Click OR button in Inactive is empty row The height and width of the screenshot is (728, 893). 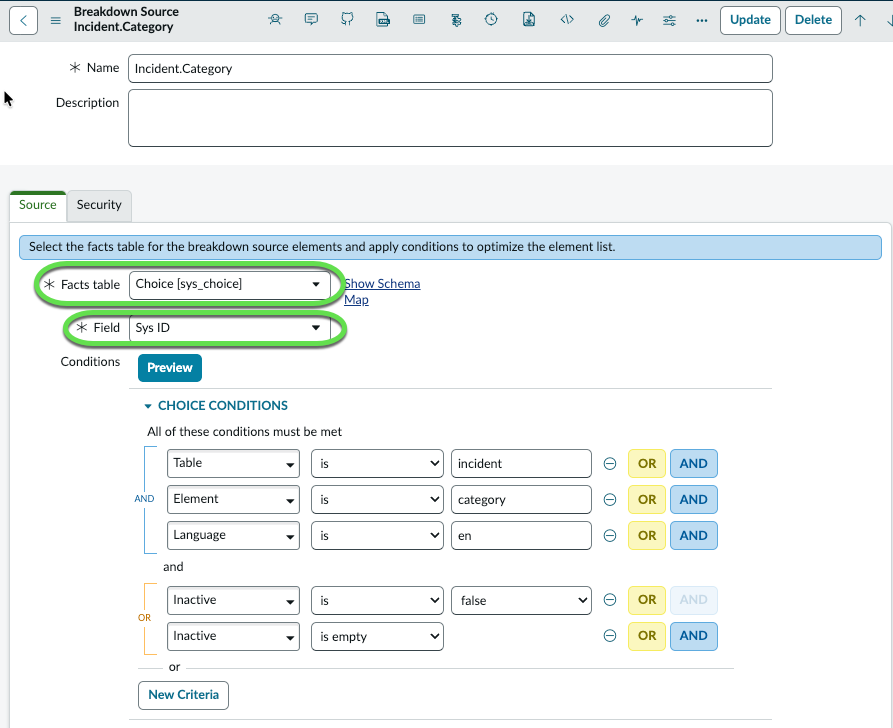646,636
